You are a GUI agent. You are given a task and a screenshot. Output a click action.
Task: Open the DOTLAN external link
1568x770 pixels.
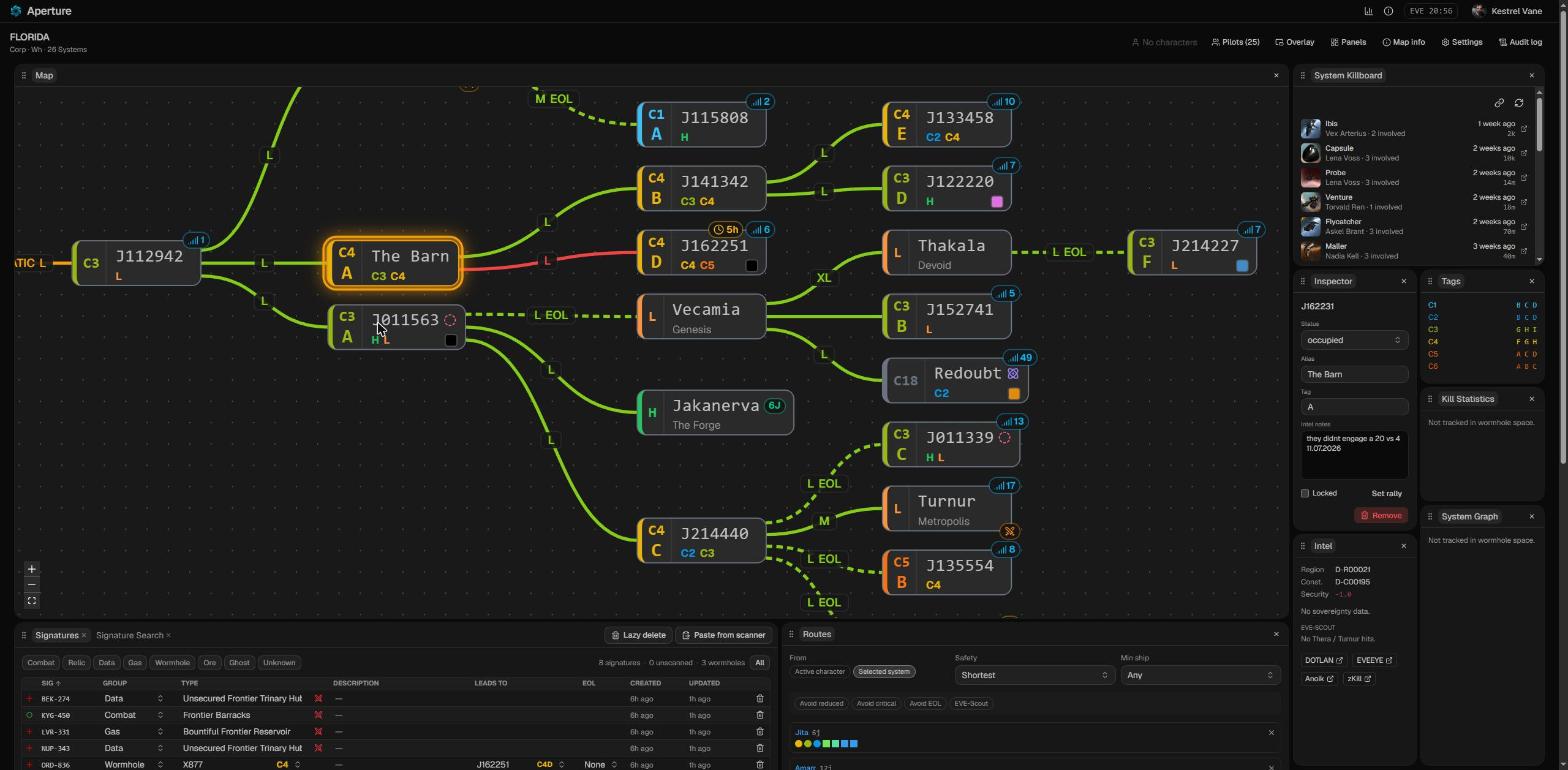click(1324, 660)
